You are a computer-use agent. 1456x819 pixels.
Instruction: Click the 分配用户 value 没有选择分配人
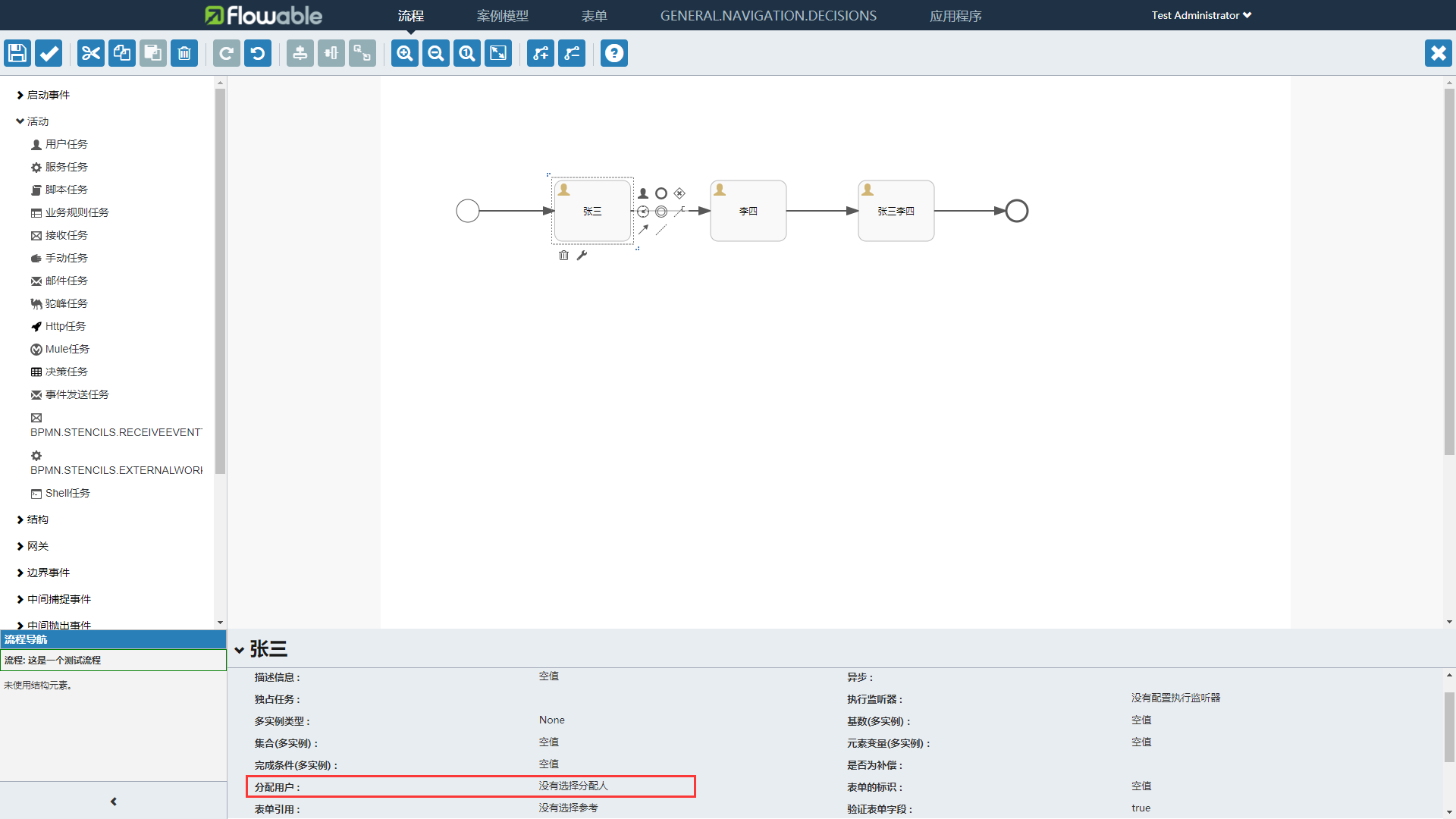pos(573,786)
